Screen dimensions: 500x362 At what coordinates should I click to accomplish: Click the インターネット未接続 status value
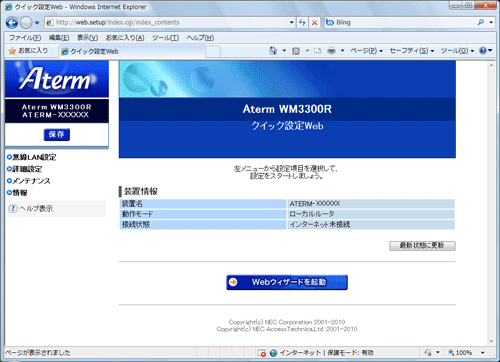click(320, 225)
